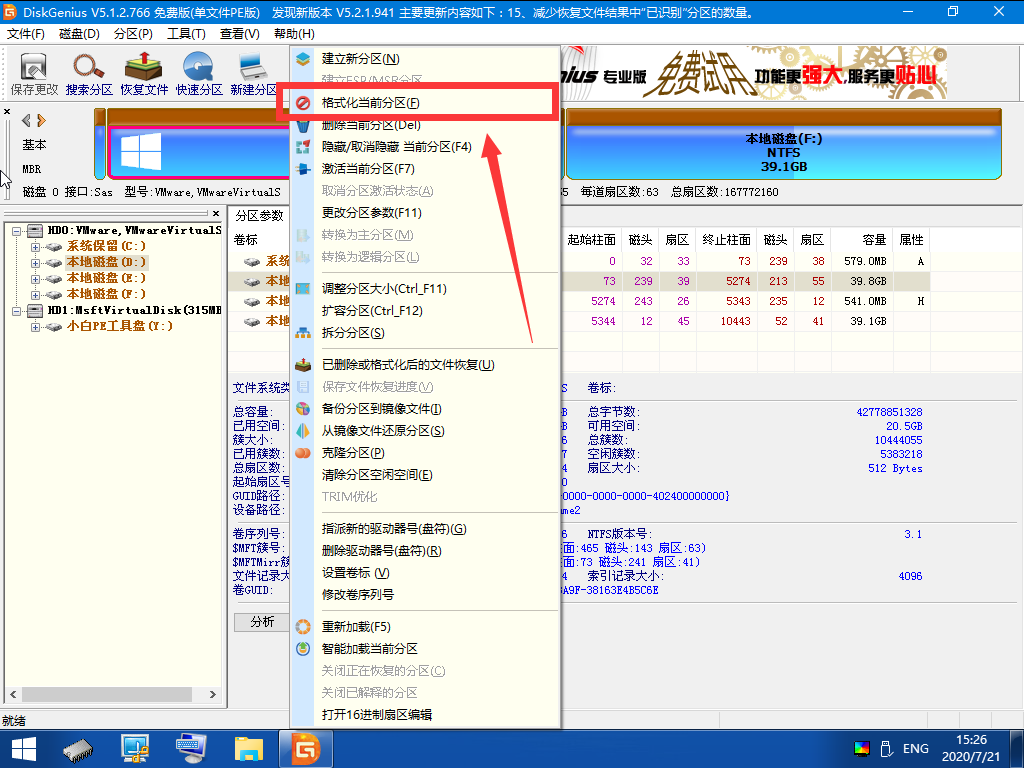Select 格式化当前分区(F) in the context menu
This screenshot has height=768, width=1024.
click(x=370, y=103)
